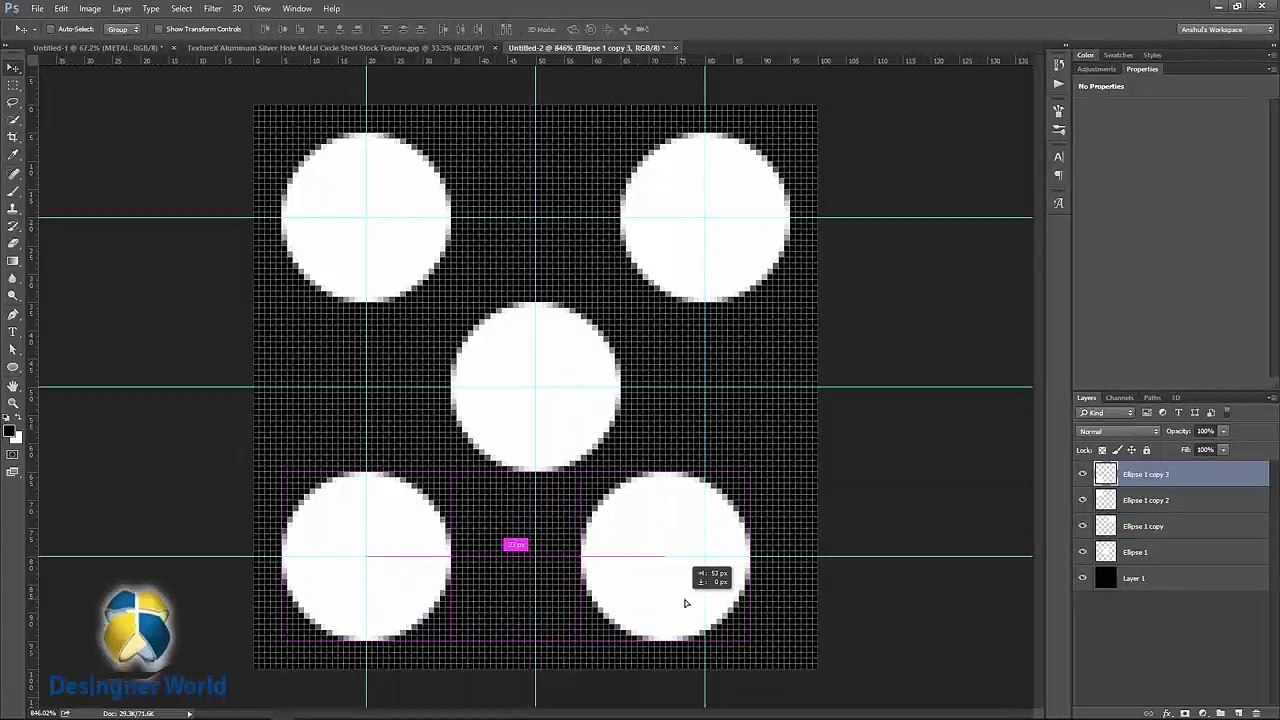Open the Opacity slider dropdown arrow
Screen dimensions: 1280x720
(x=1223, y=432)
